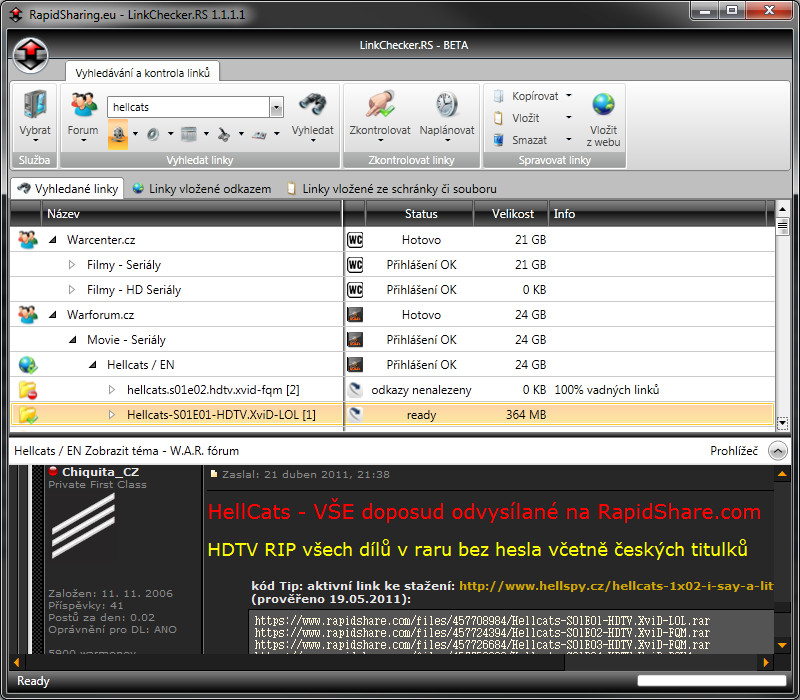Click the orange up arrow in the browser pane
The height and width of the screenshot is (700, 800).
(782, 474)
